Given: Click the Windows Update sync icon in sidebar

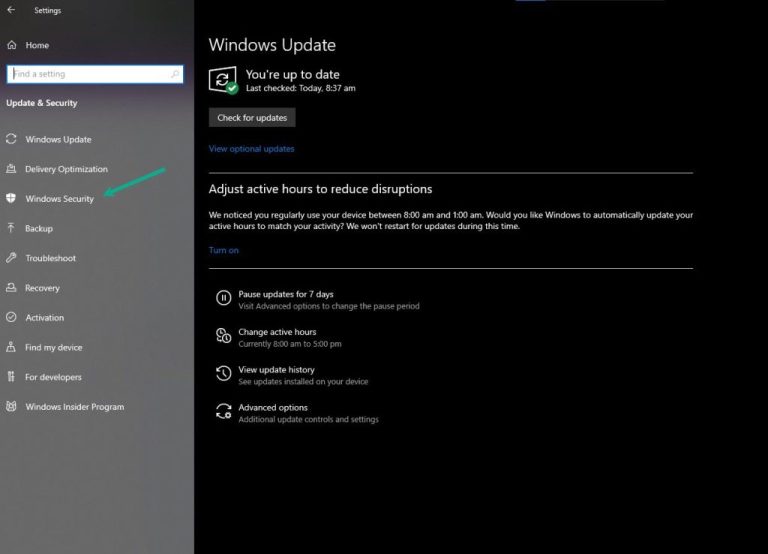Looking at the screenshot, I should point(11,139).
